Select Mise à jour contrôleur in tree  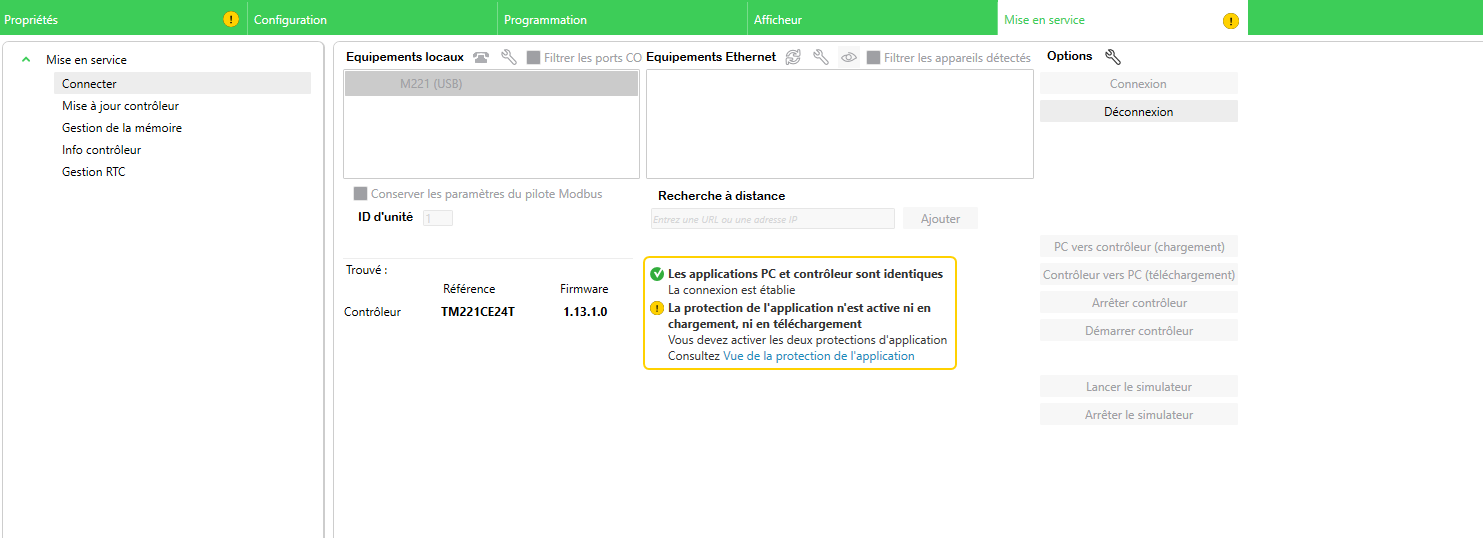point(120,106)
